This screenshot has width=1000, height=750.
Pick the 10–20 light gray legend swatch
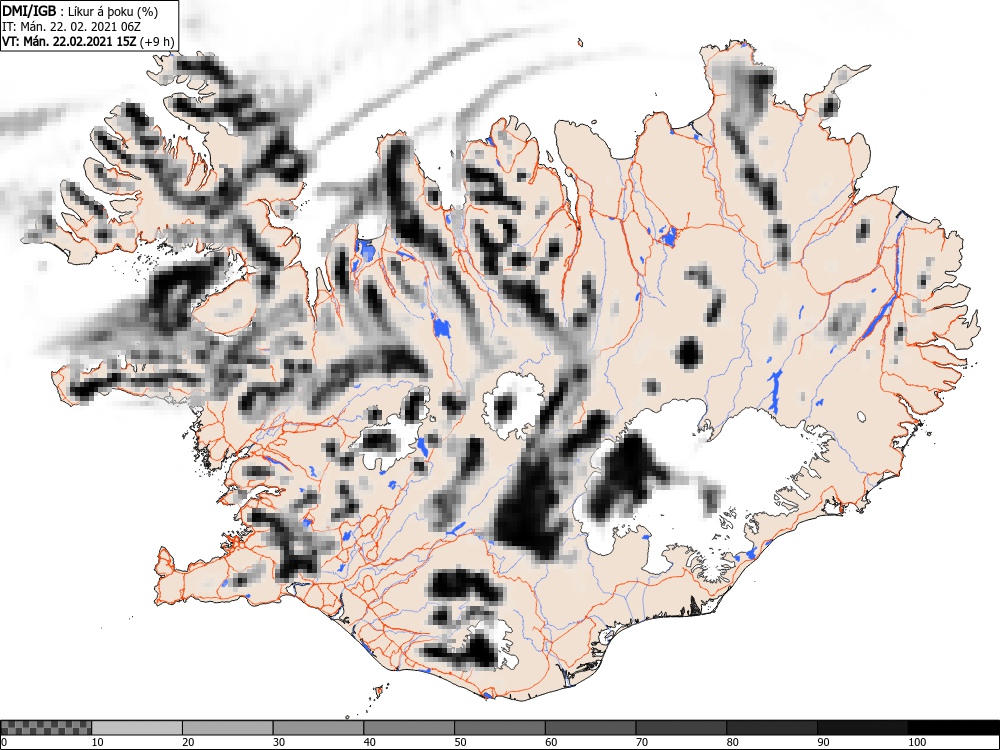(137, 728)
